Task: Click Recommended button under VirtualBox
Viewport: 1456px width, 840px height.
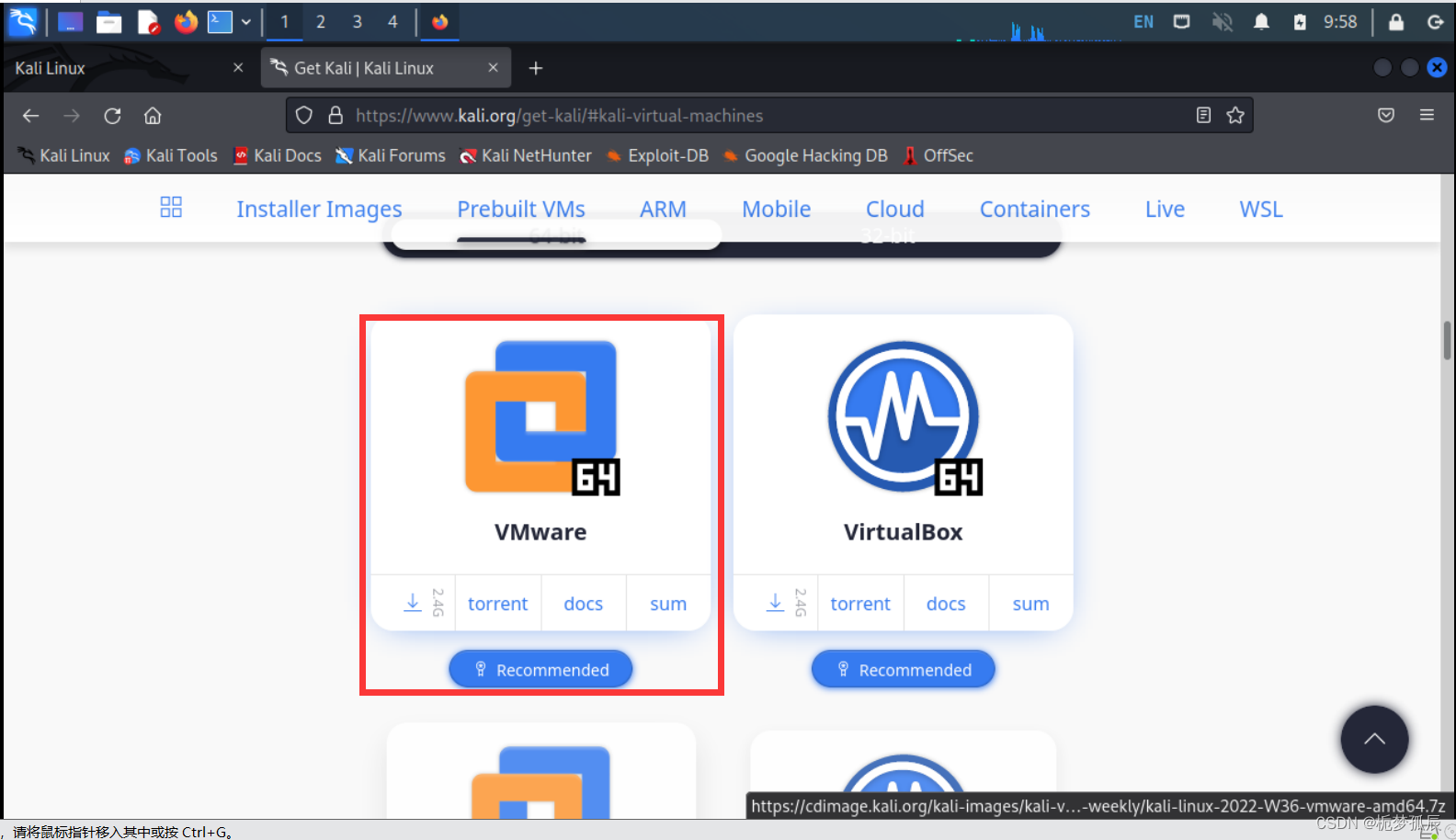Action: click(903, 669)
